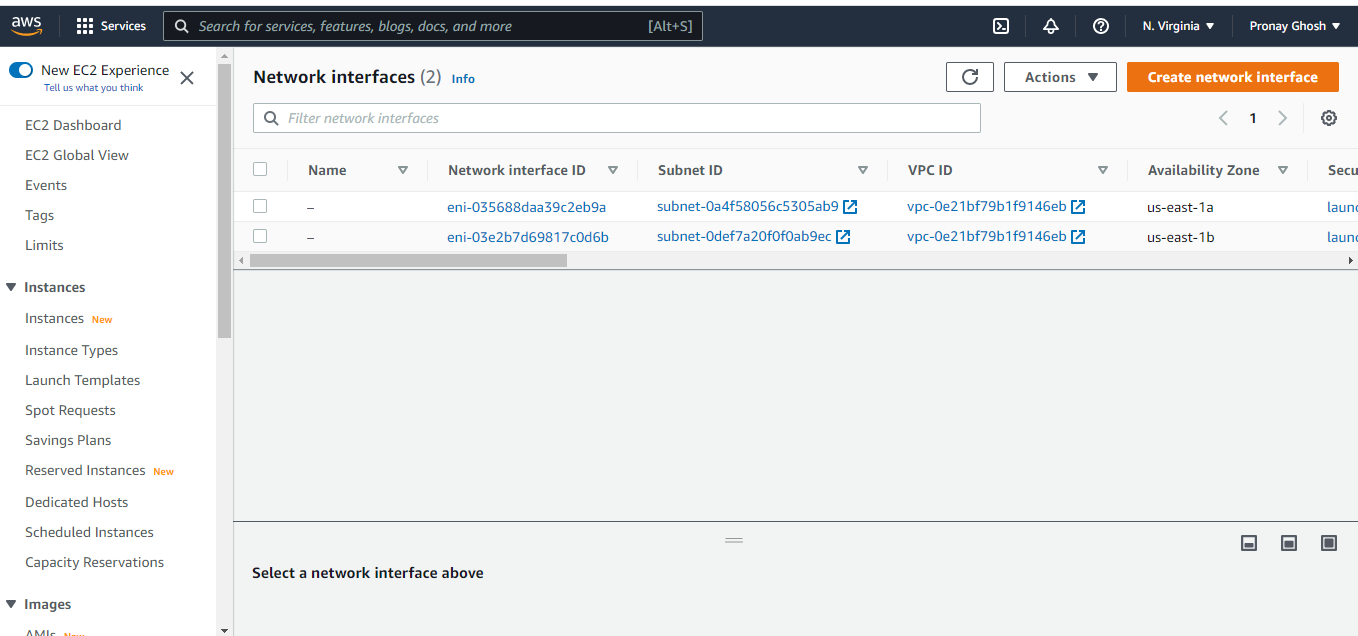Click us-east-1a availability zone cell
Image resolution: width=1358 pixels, height=636 pixels.
(x=1180, y=207)
